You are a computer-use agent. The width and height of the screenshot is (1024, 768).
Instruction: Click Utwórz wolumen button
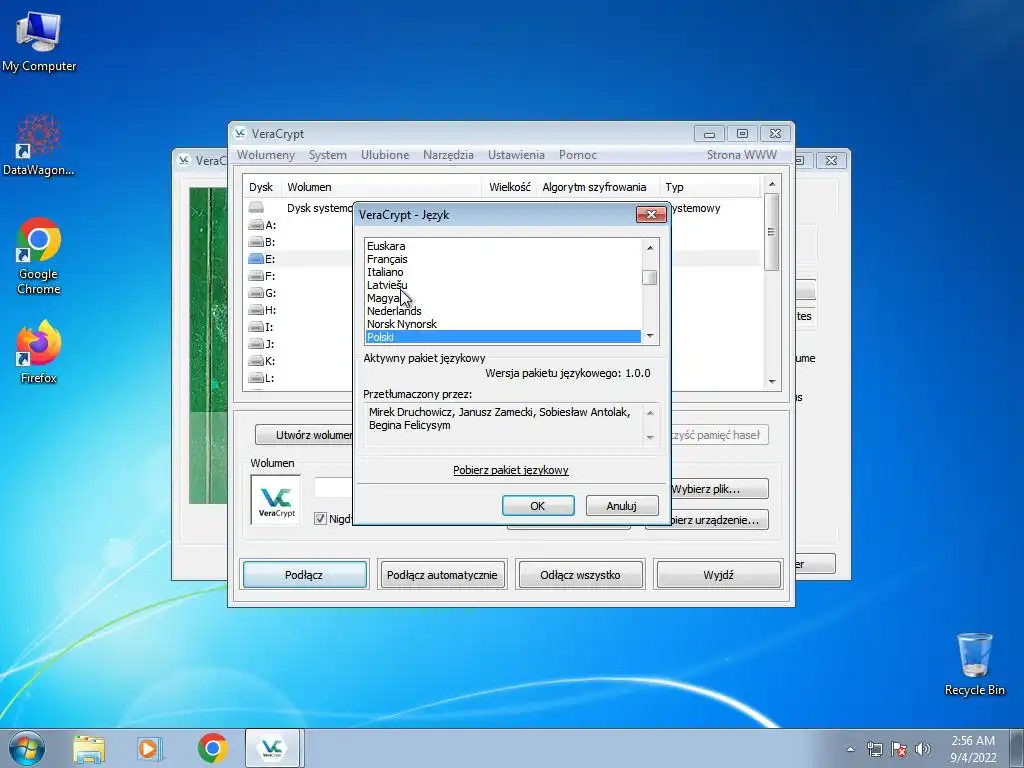[x=304, y=435]
